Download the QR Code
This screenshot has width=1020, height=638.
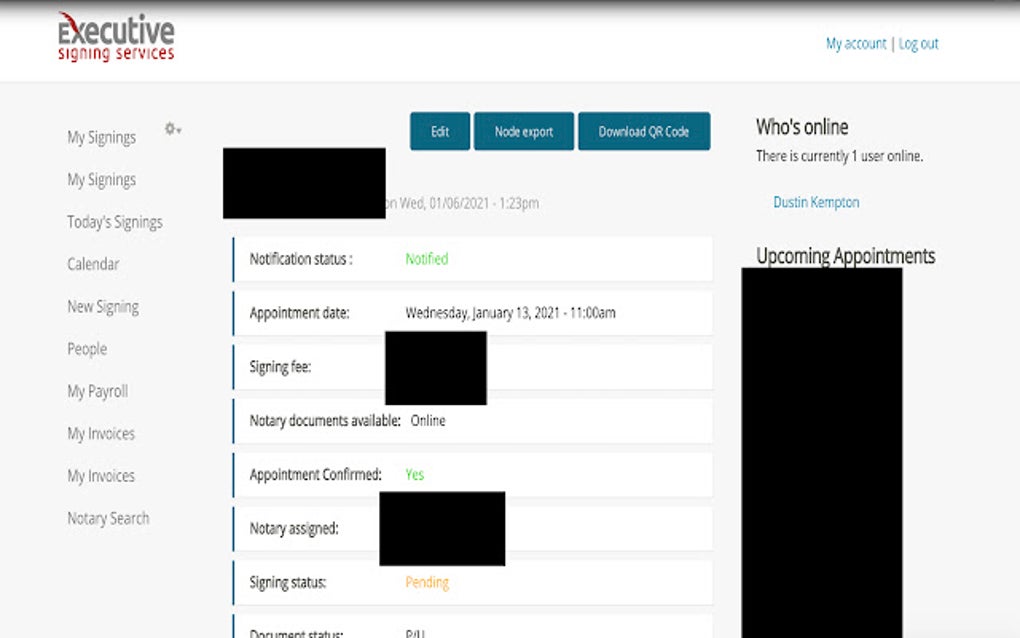[644, 131]
